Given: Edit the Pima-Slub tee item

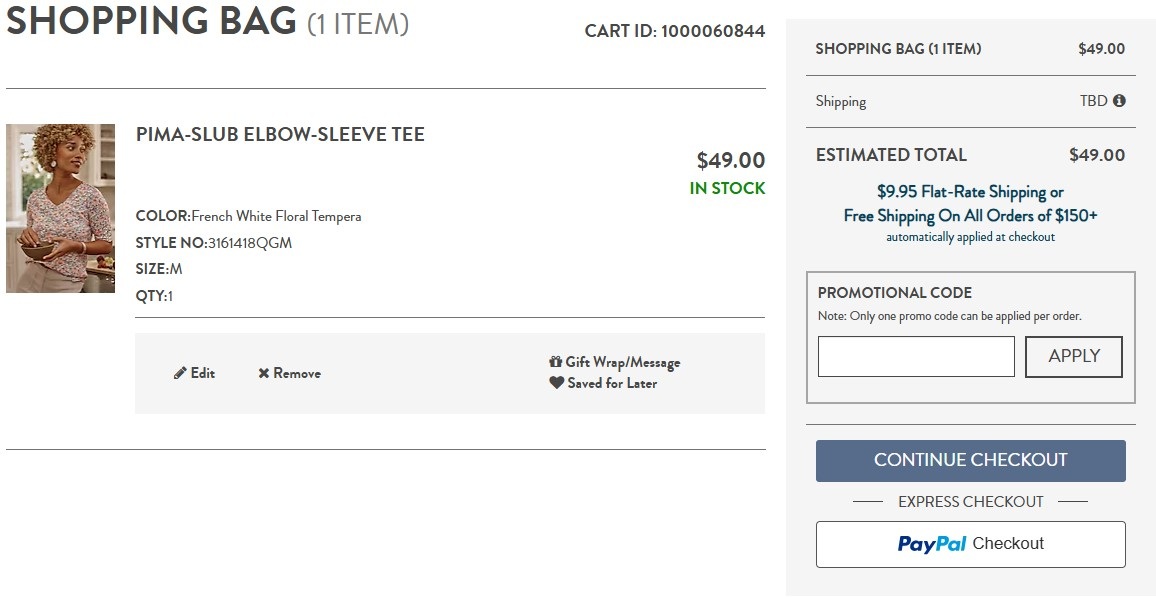Looking at the screenshot, I should click(202, 373).
